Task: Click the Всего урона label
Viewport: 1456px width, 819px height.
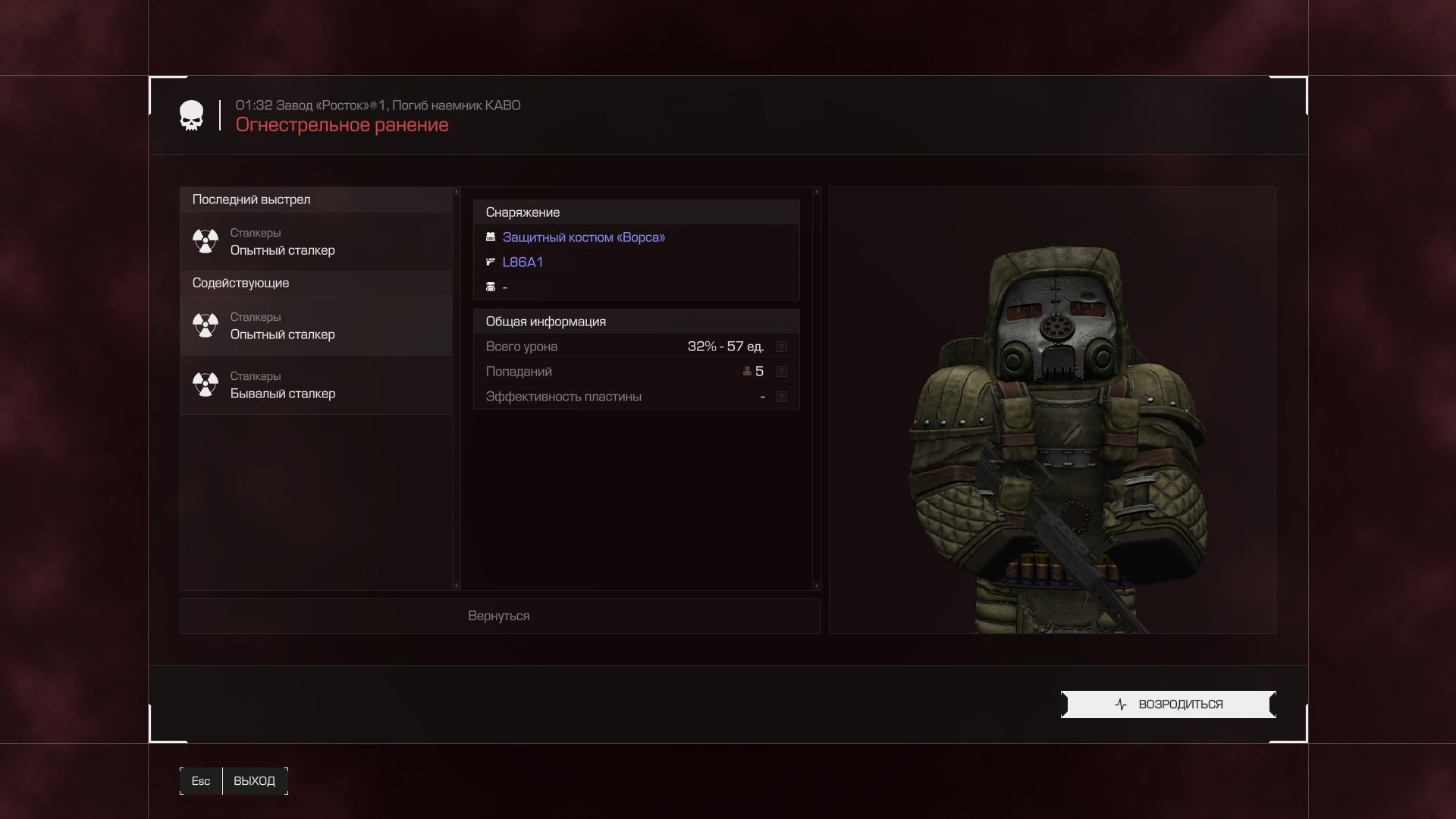Action: [x=522, y=347]
